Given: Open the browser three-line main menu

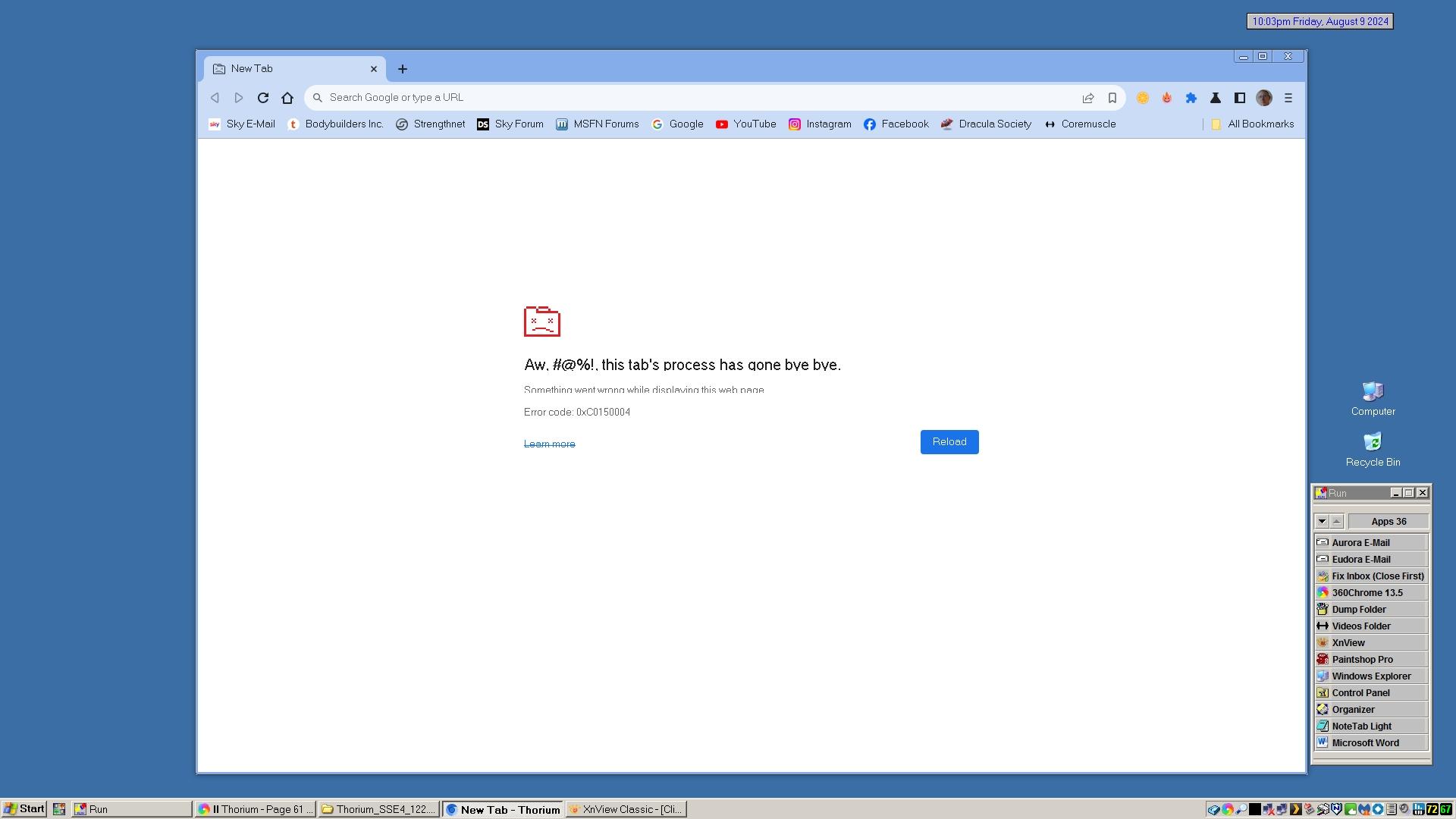Looking at the screenshot, I should point(1288,98).
